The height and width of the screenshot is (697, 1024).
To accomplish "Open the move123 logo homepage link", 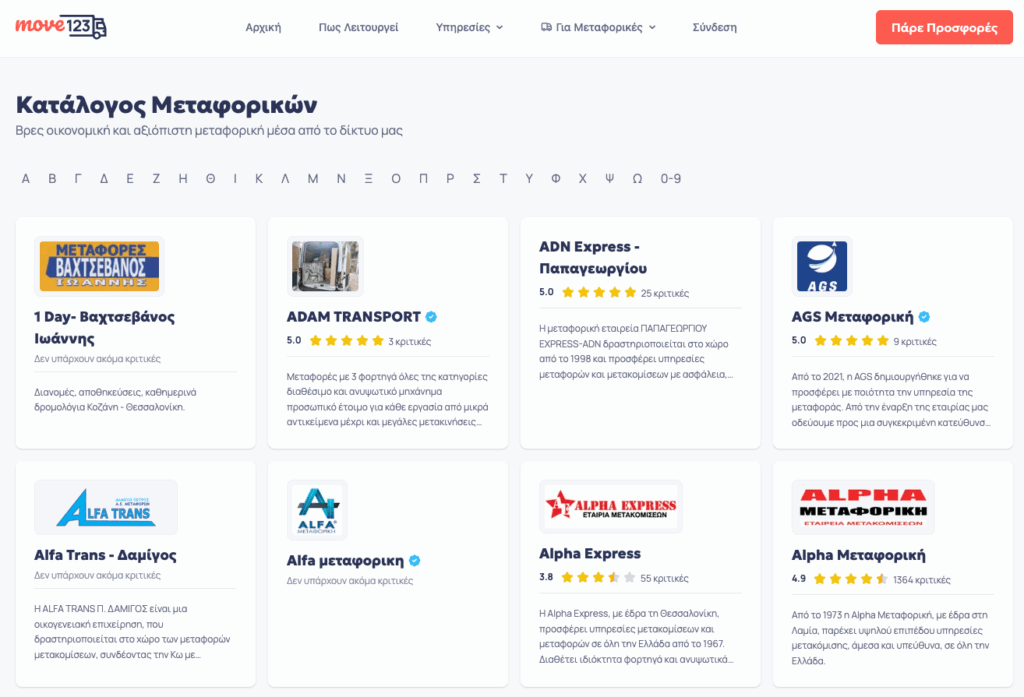I will 61,27.
